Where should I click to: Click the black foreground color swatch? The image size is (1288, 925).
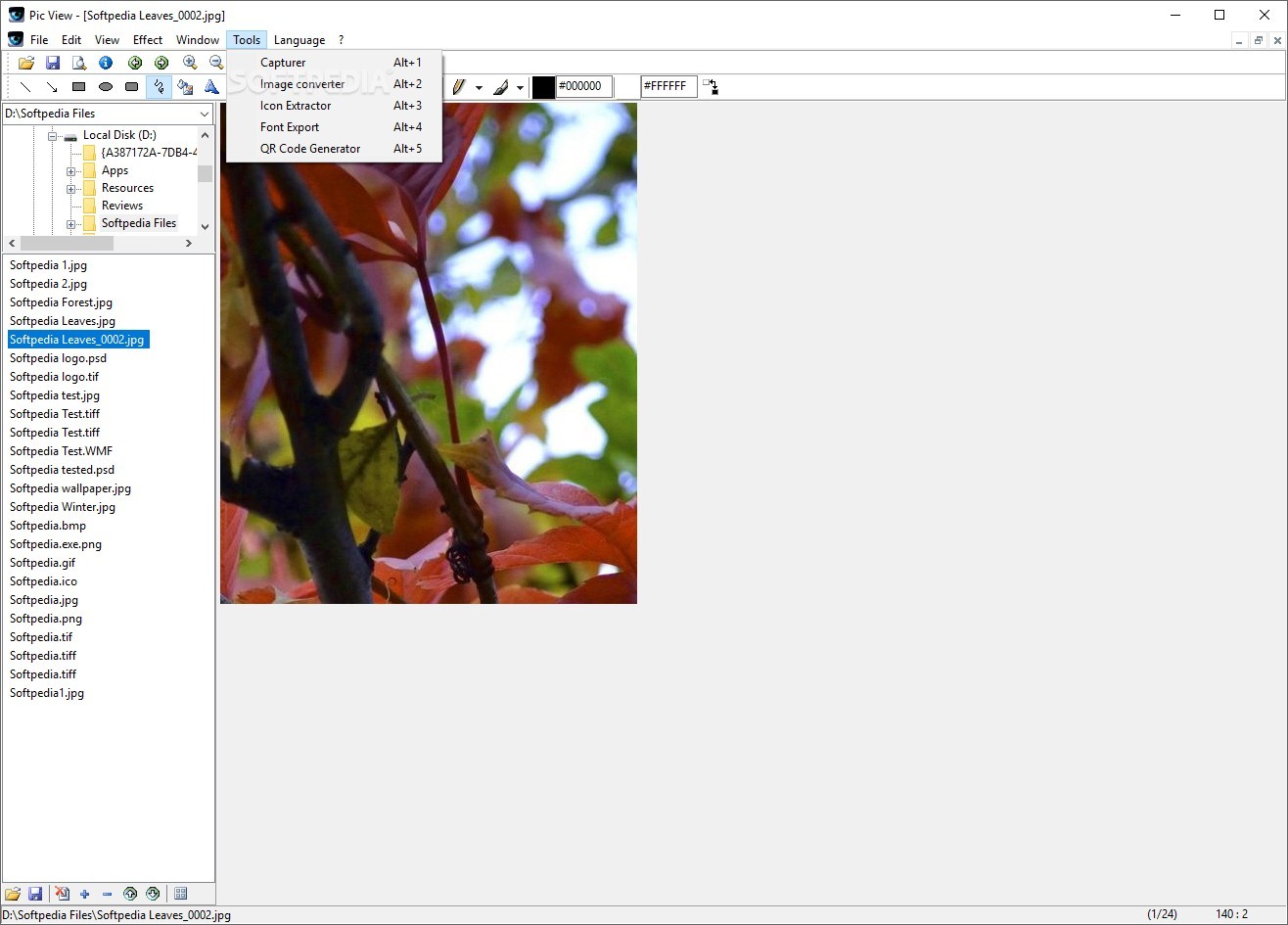point(543,87)
